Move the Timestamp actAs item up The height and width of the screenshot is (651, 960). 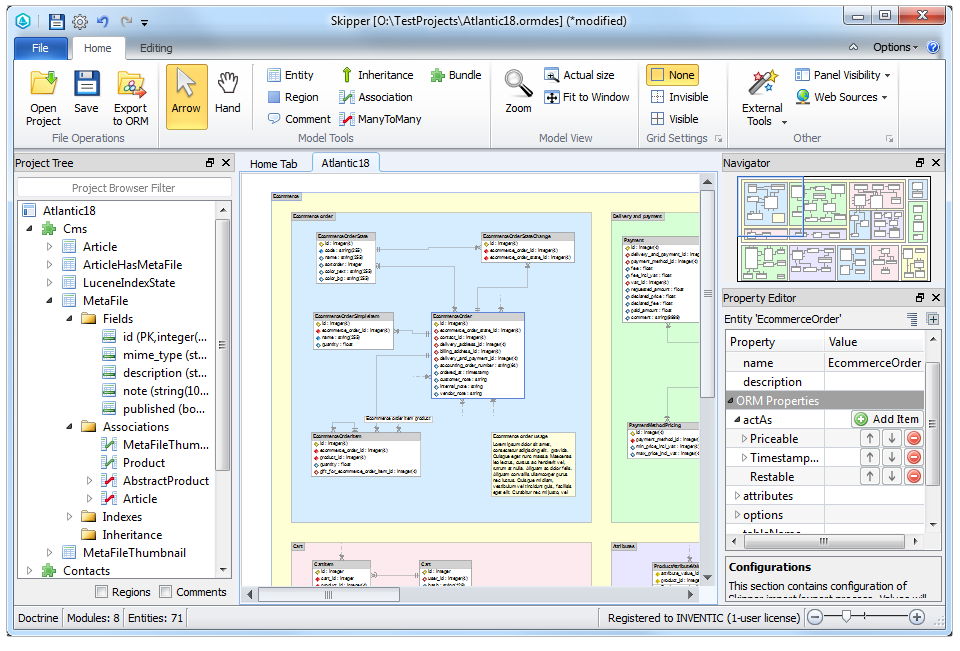coord(869,457)
